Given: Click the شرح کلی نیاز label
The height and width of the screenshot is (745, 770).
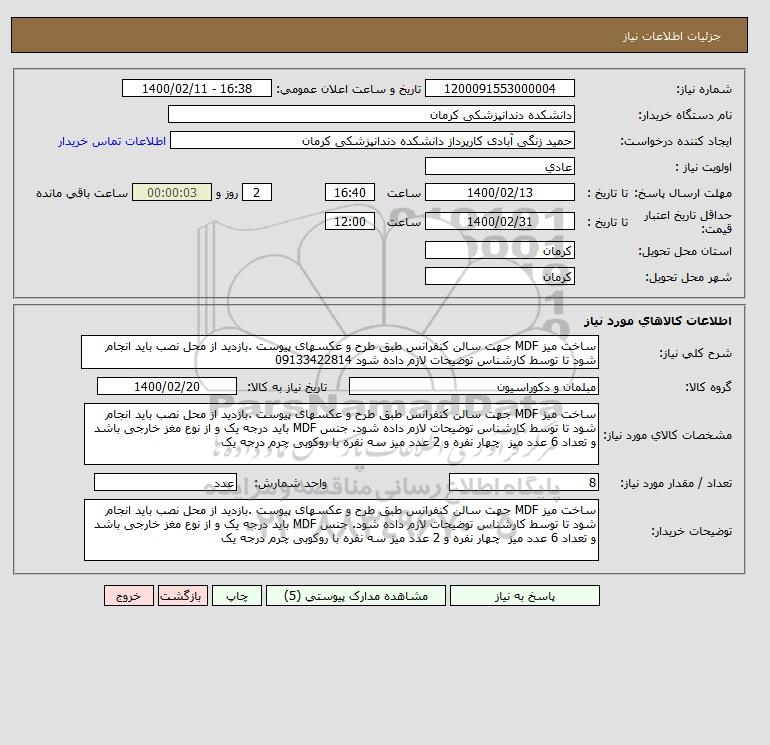Looking at the screenshot, I should pos(695,353).
